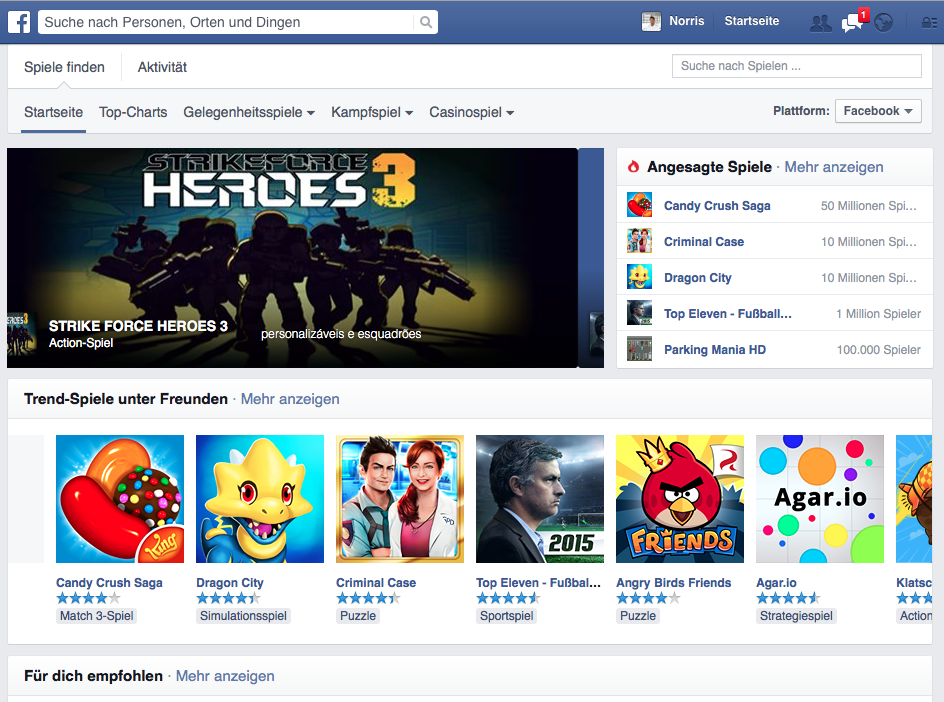Focus the Suche nach Personen search field

point(228,22)
